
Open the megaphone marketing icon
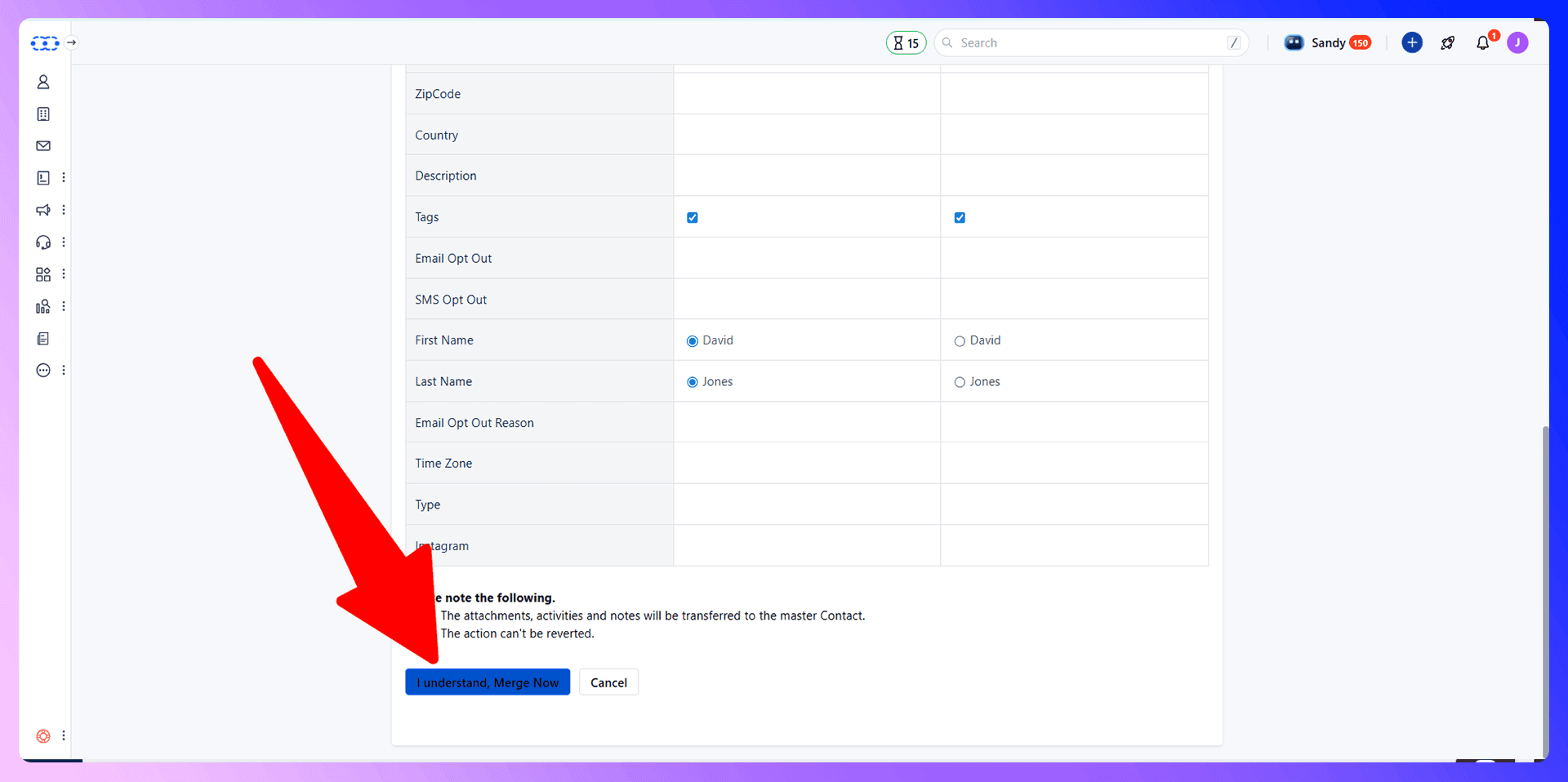43,210
